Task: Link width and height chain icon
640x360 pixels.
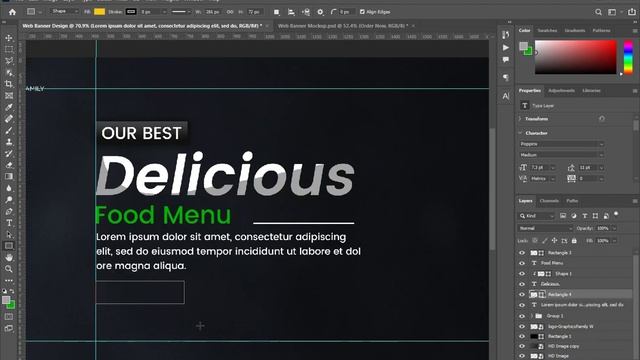Action: pos(230,12)
